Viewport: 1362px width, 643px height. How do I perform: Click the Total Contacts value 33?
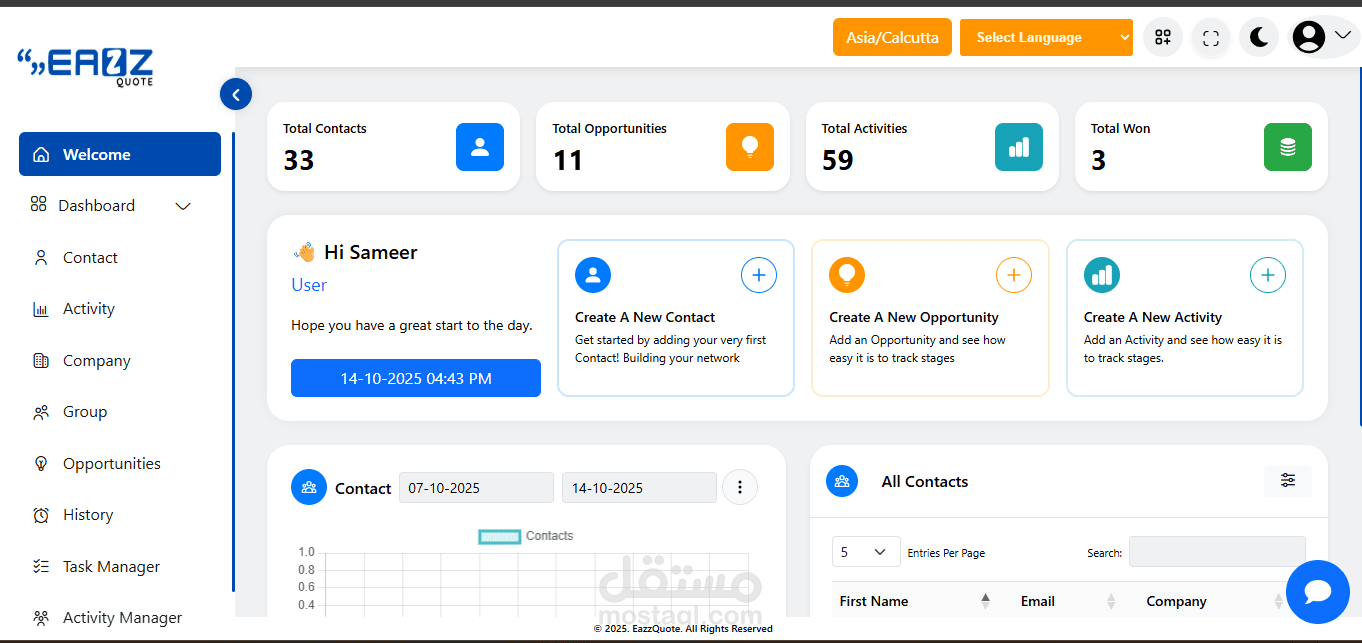[x=298, y=160]
